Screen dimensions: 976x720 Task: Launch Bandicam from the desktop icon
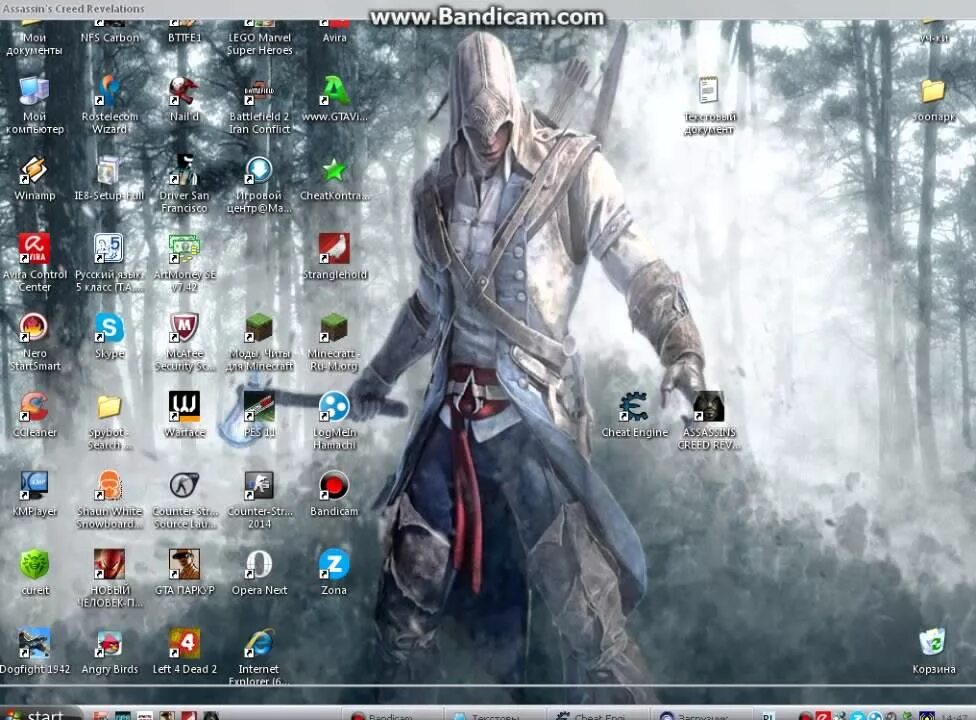(334, 486)
